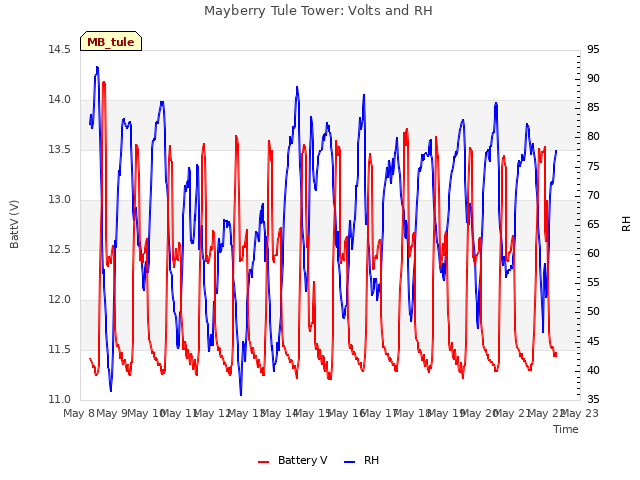Click the blue RH legend swatch
The height and width of the screenshot is (480, 640).
click(350, 461)
